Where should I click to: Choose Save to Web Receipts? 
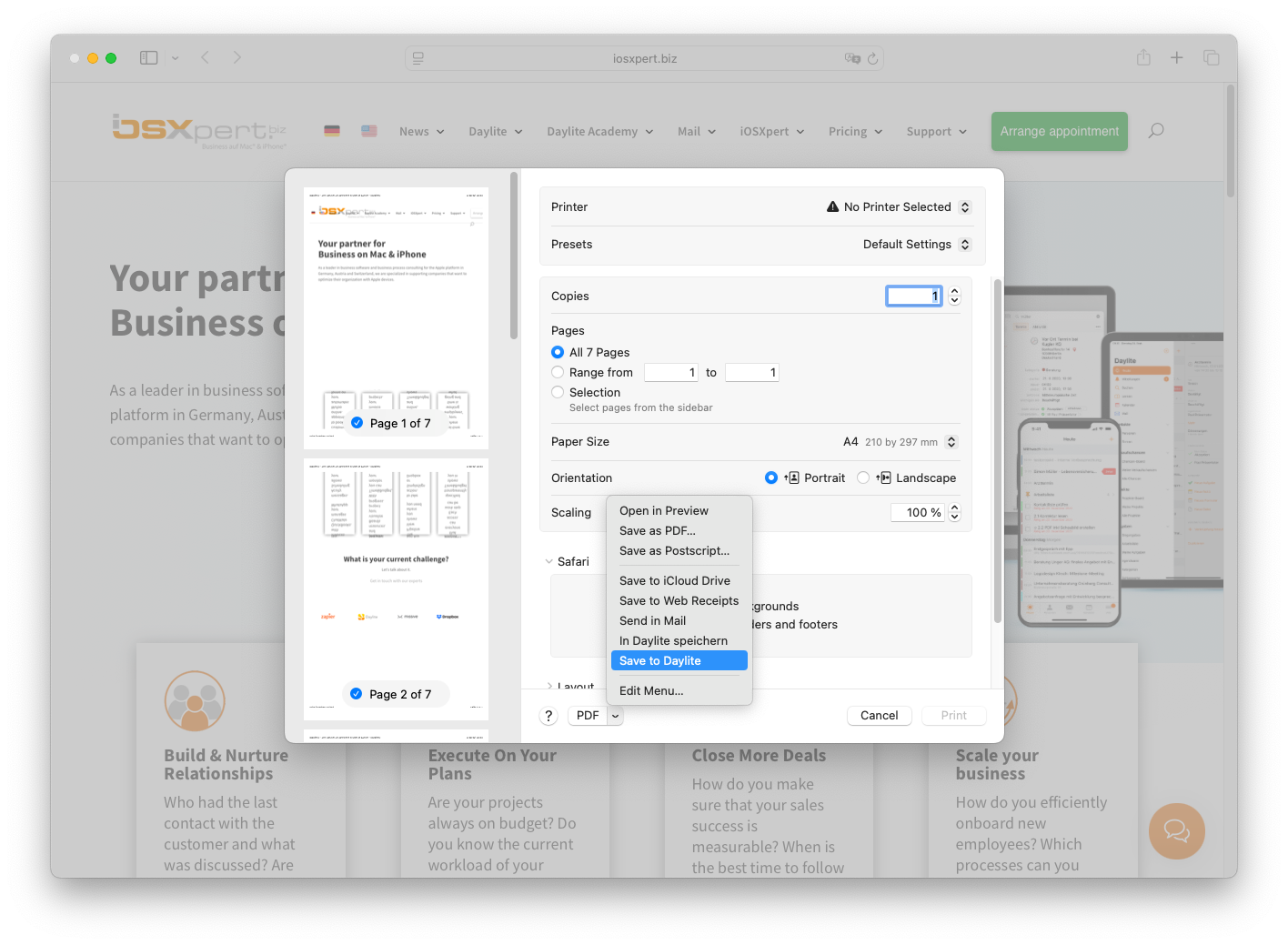click(679, 601)
